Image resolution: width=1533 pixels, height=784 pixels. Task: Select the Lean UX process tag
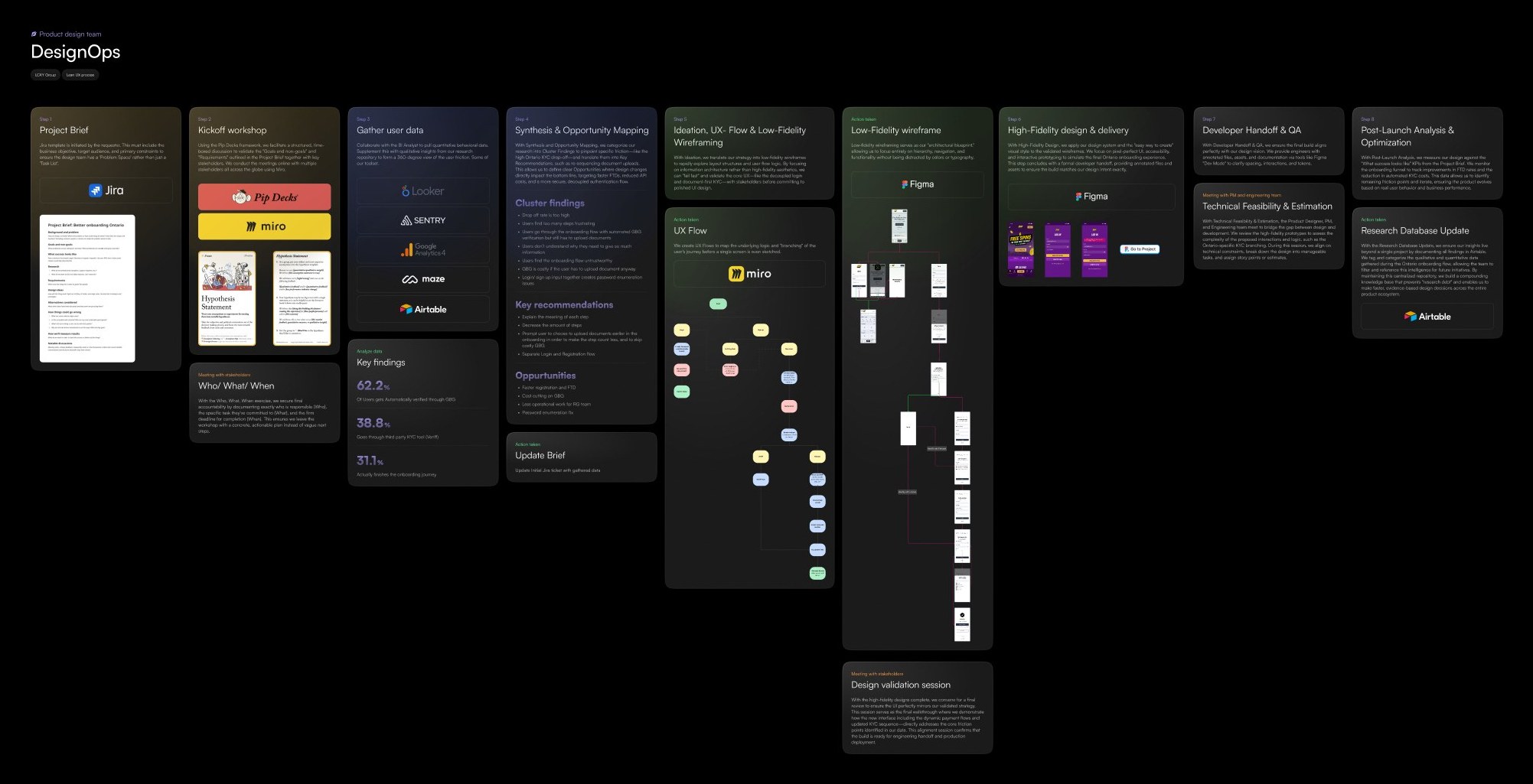click(x=80, y=75)
